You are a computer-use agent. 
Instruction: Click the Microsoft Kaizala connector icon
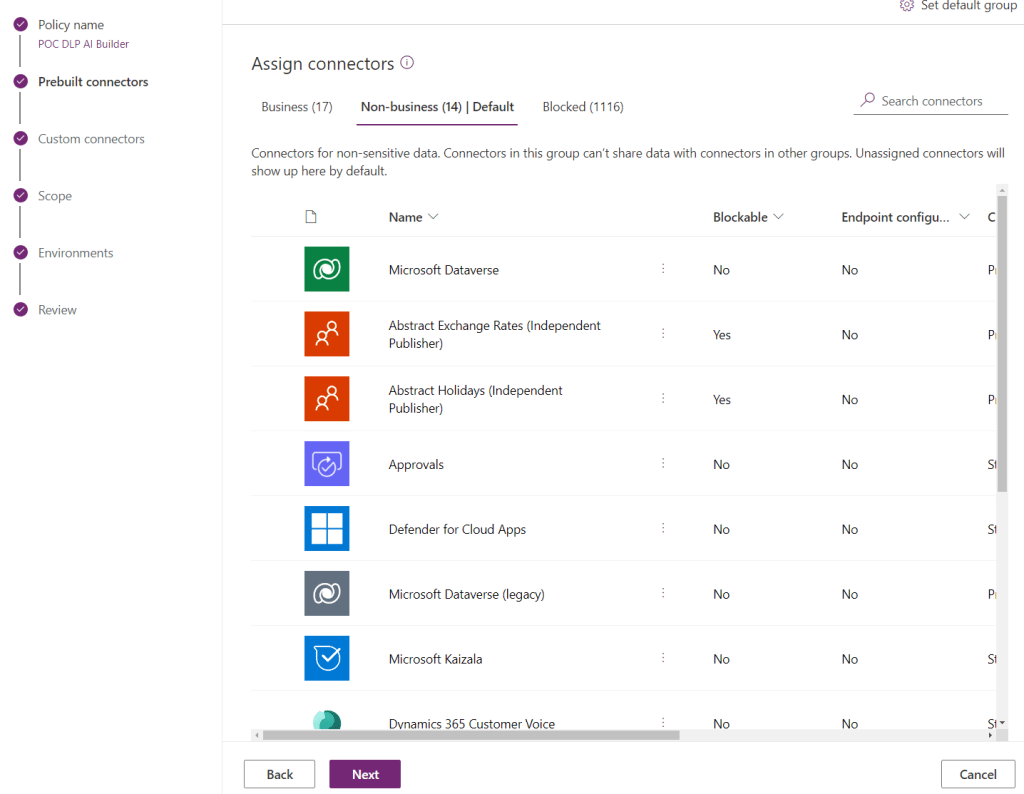(x=326, y=658)
